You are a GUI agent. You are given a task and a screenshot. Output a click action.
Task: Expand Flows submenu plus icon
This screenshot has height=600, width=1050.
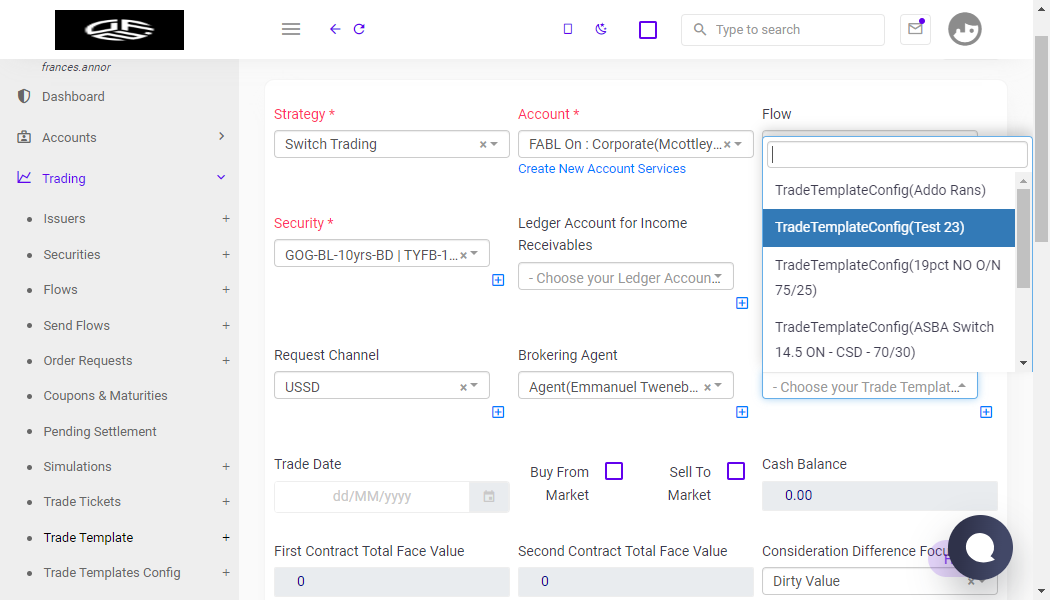click(x=226, y=289)
